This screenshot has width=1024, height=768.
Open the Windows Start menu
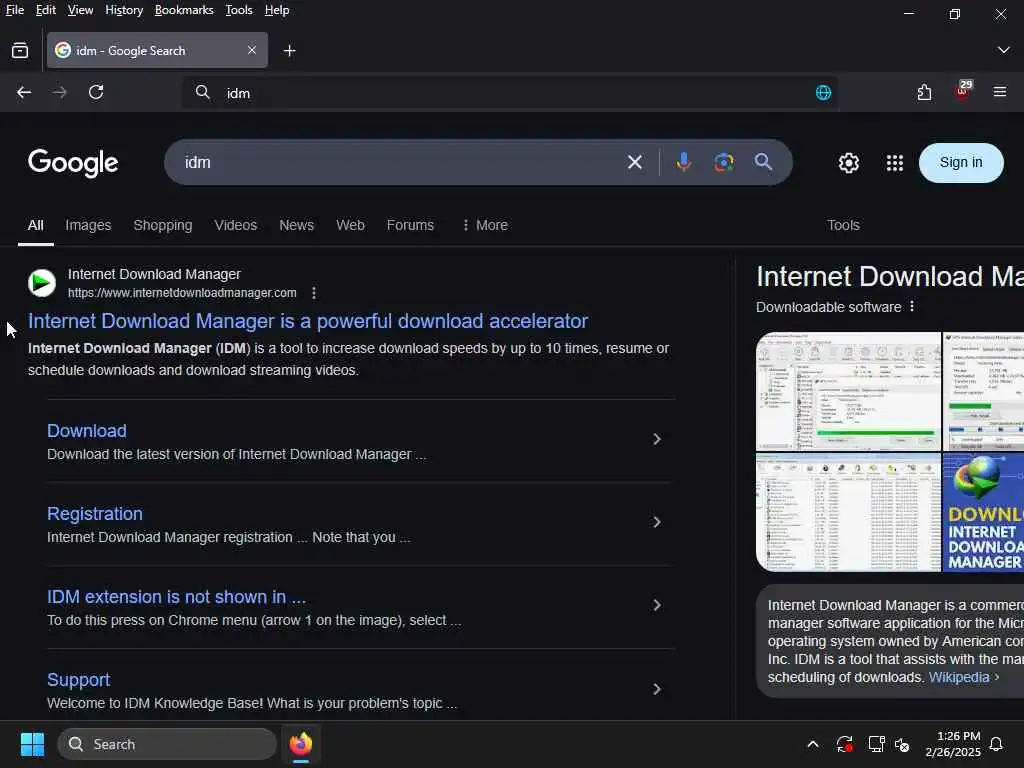(x=32, y=744)
